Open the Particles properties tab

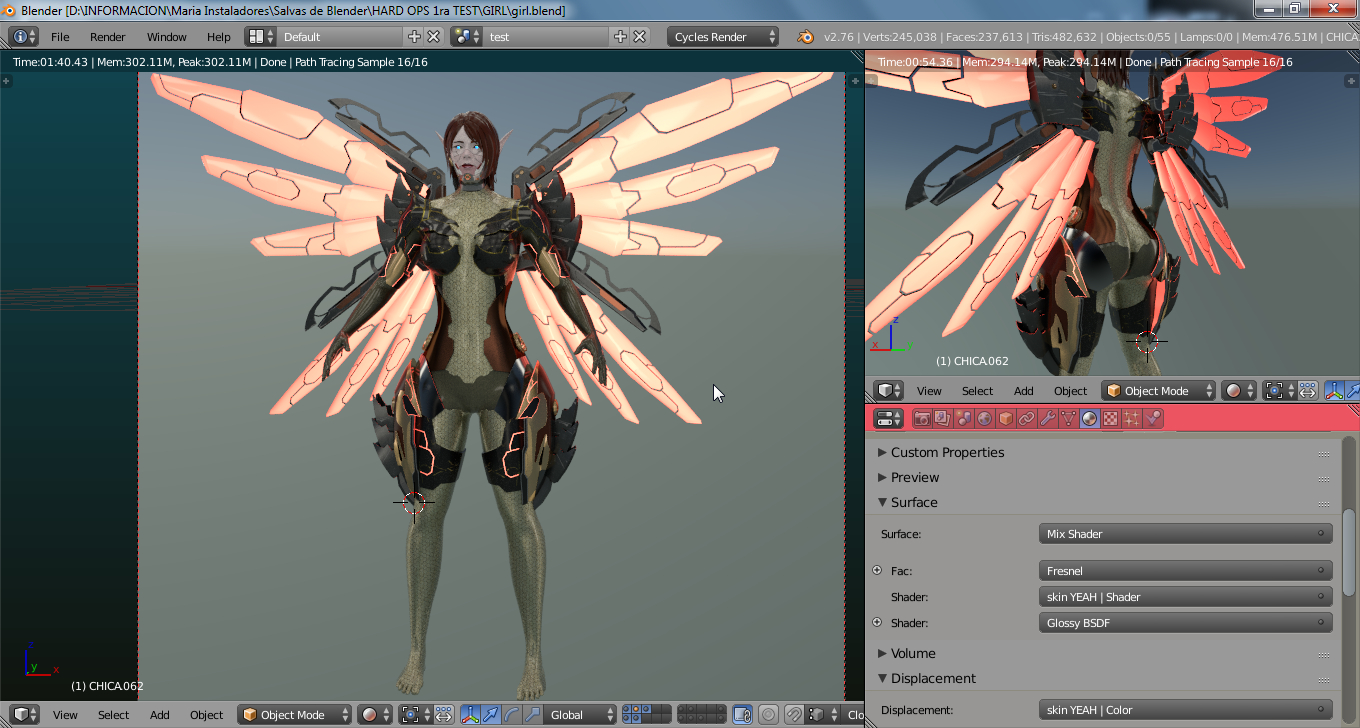point(1132,419)
